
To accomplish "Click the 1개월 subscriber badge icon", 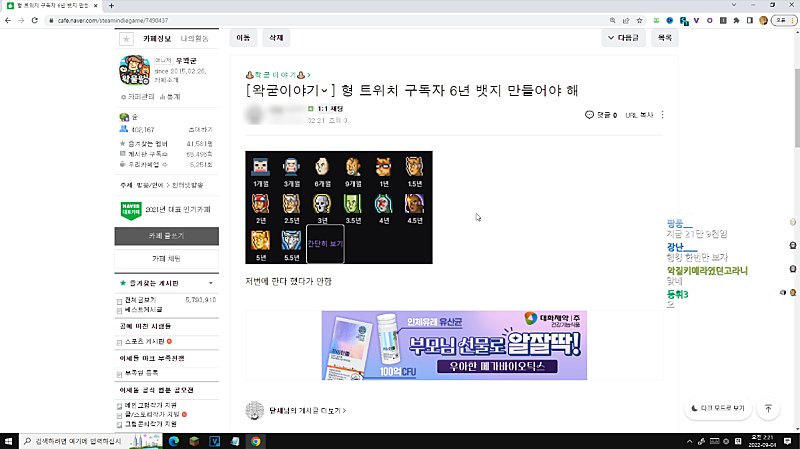I will click(x=261, y=167).
